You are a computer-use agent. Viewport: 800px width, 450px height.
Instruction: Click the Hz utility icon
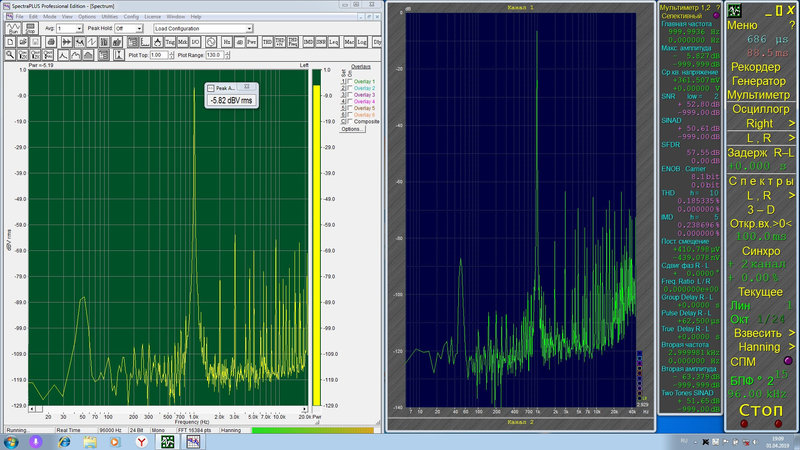(227, 42)
